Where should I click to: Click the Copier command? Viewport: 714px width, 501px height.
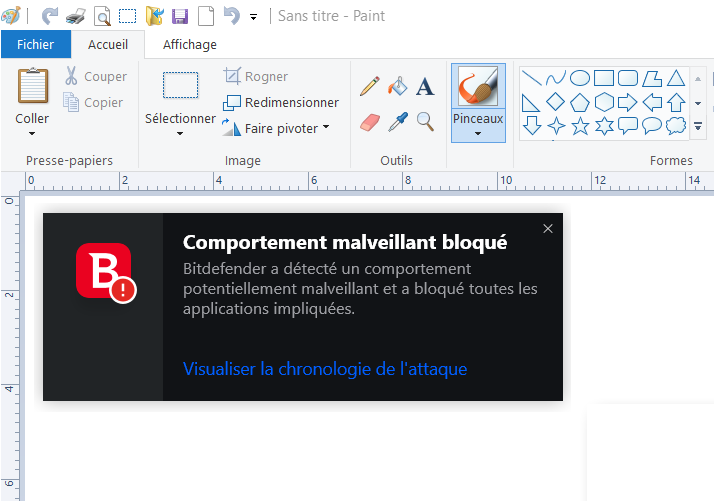94,102
